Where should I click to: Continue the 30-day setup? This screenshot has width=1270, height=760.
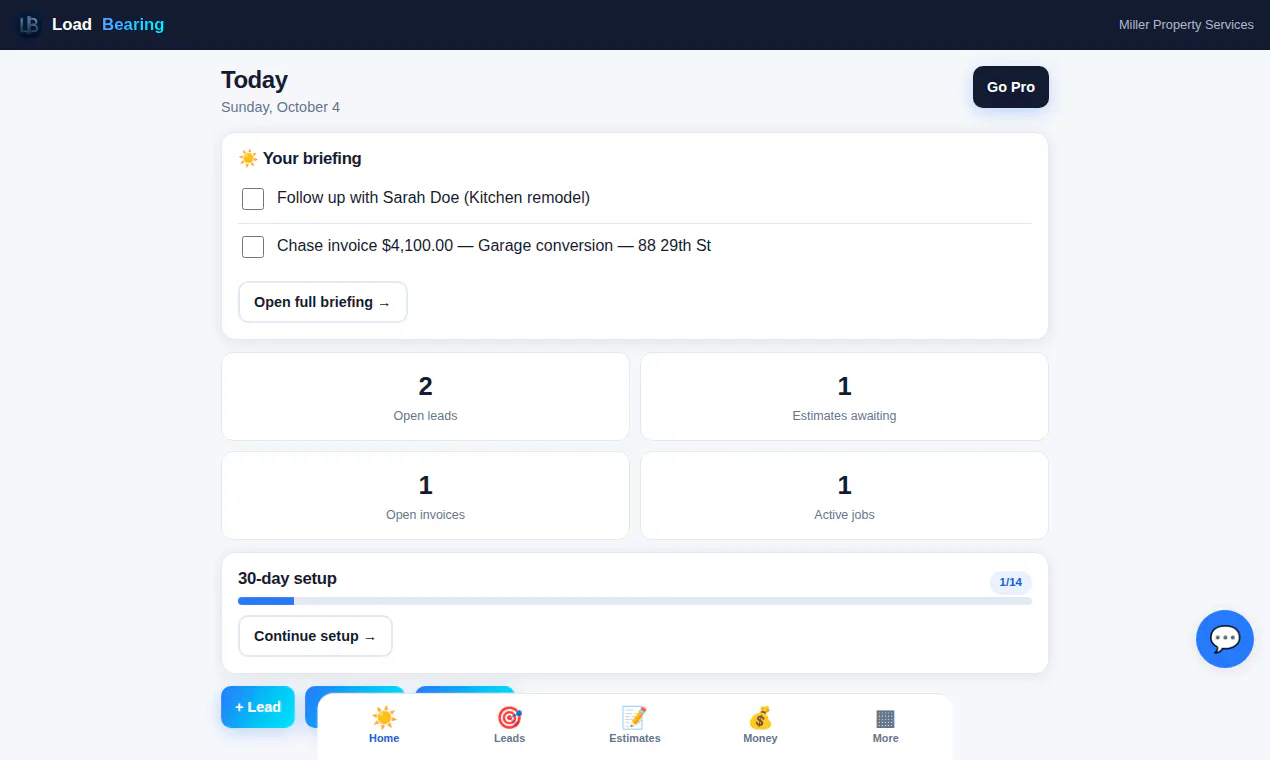click(315, 636)
